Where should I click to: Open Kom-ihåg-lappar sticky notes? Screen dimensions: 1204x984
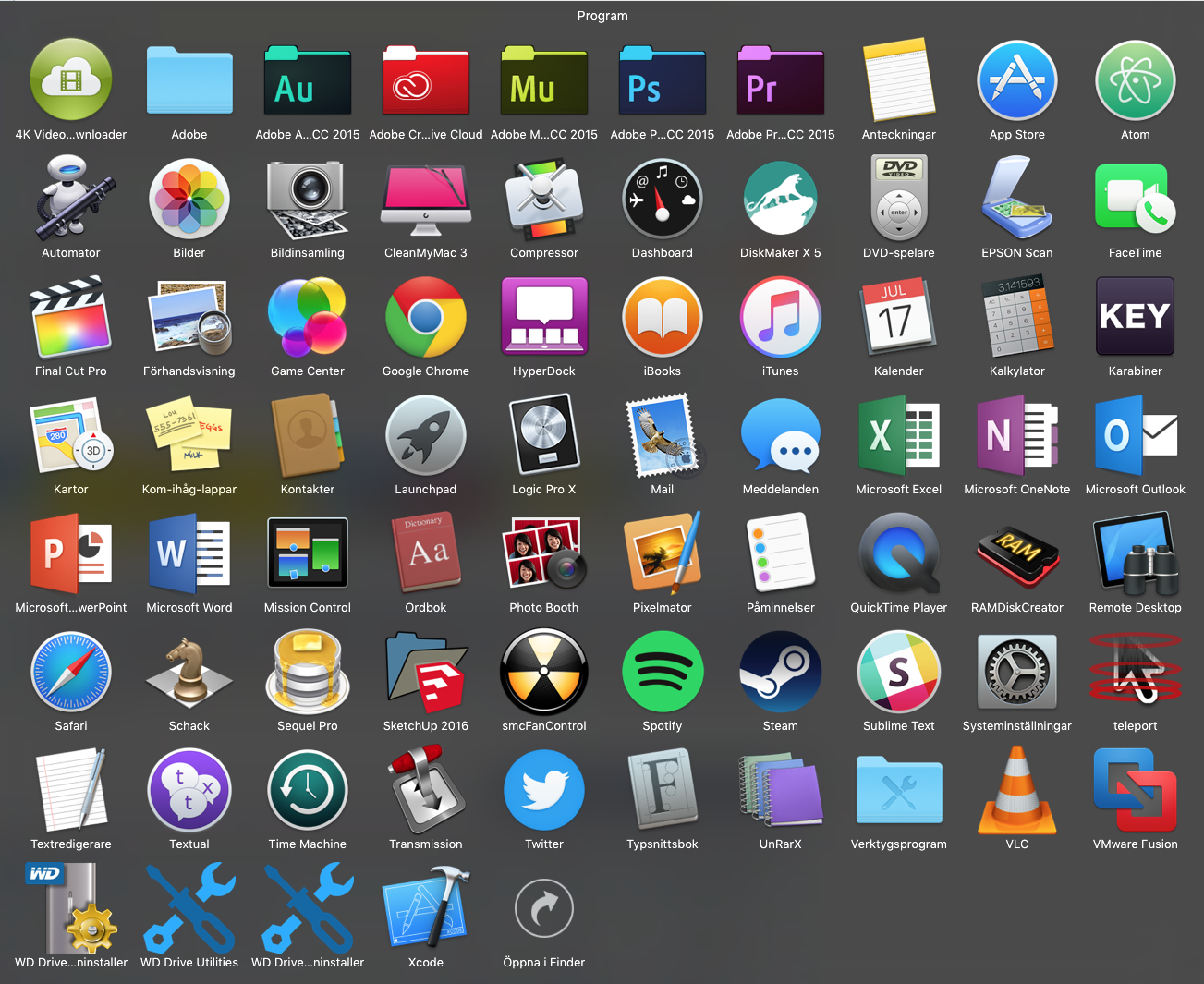point(189,434)
